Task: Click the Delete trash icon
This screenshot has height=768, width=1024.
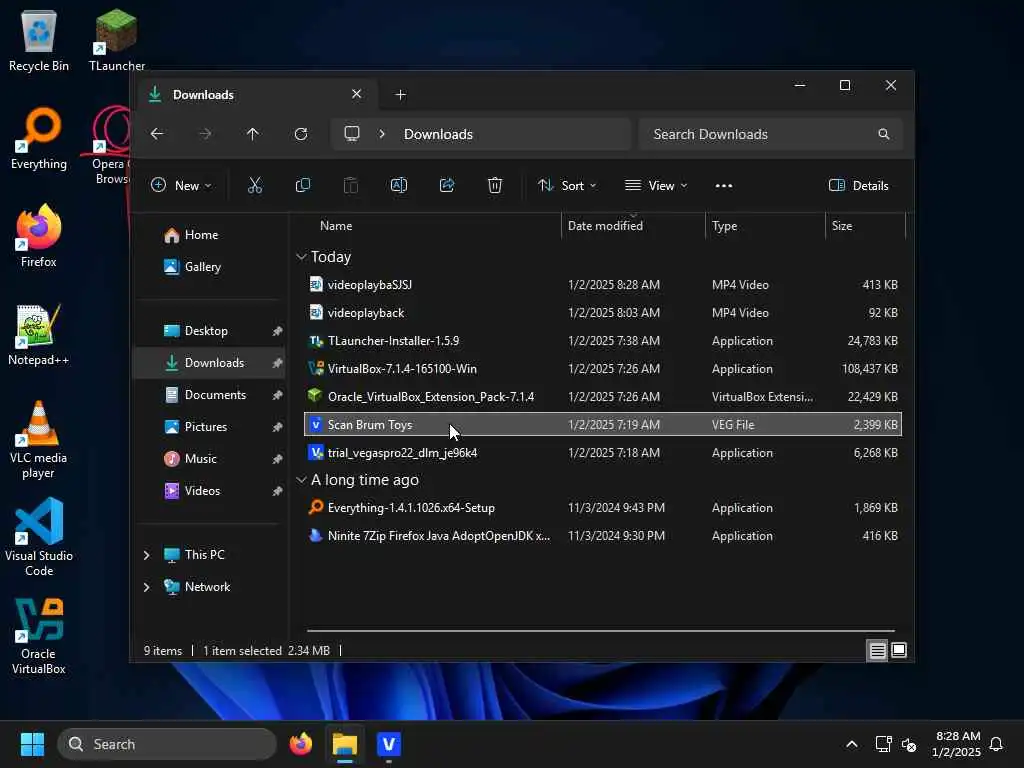Action: point(495,185)
